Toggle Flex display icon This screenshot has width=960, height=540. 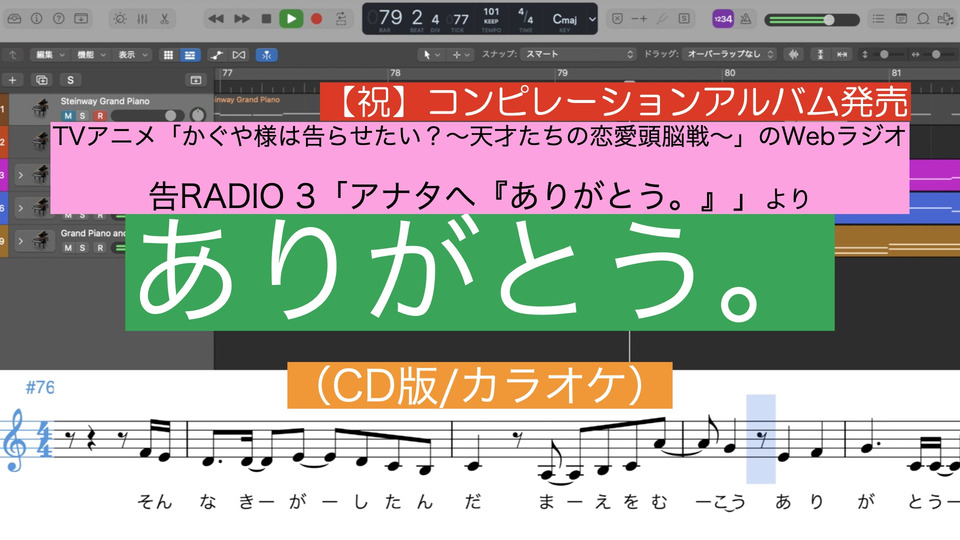click(239, 55)
